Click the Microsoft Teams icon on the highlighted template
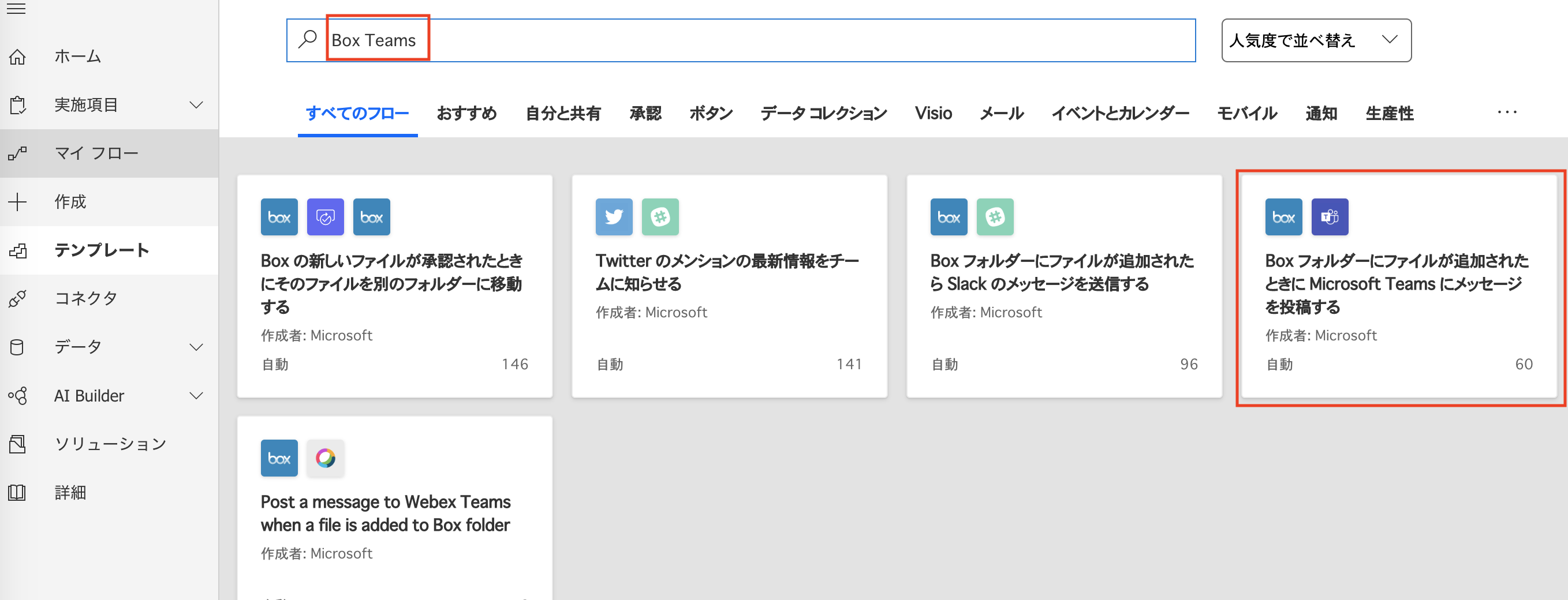 pyautogui.click(x=1330, y=216)
